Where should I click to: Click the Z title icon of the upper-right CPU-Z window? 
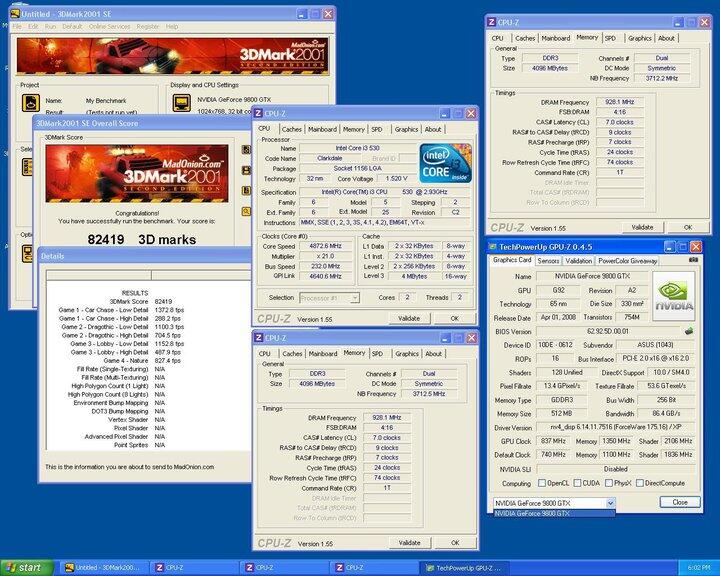491,22
